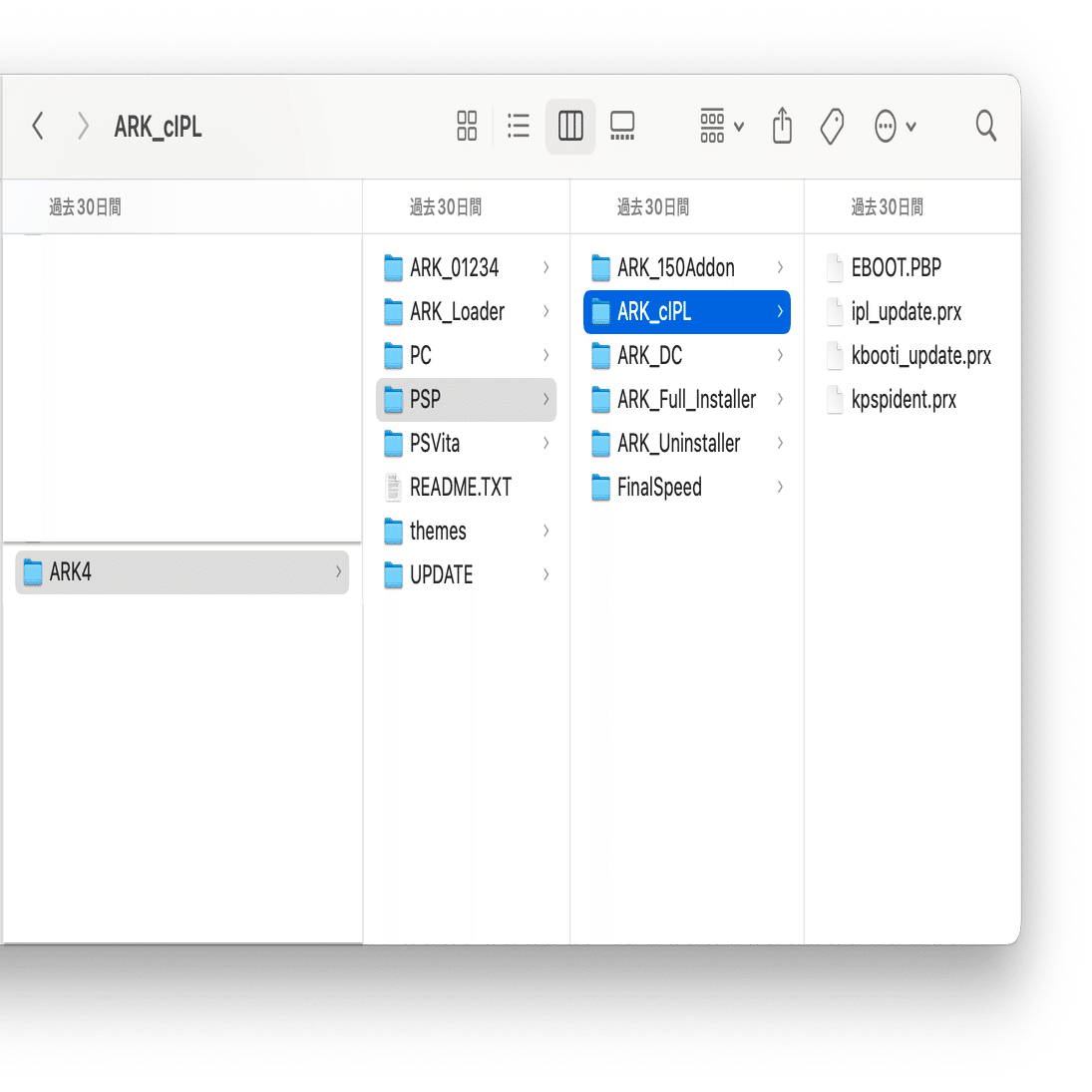The image size is (1092, 1092).
Task: Open the PC folder
Action: [466, 355]
